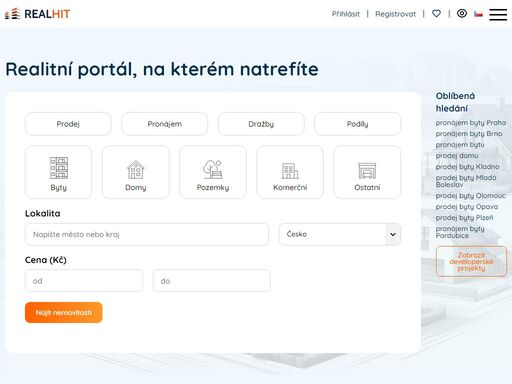The height and width of the screenshot is (384, 512).
Task: Open recently viewed via the eye icon
Action: click(x=462, y=13)
